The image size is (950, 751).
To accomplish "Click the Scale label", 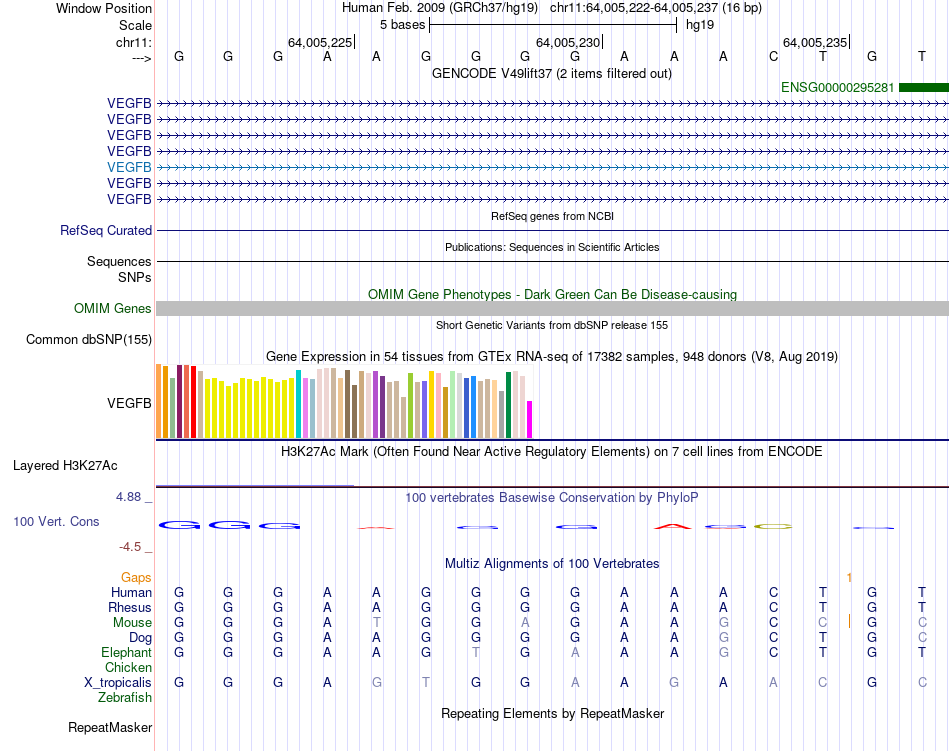I will [135, 25].
